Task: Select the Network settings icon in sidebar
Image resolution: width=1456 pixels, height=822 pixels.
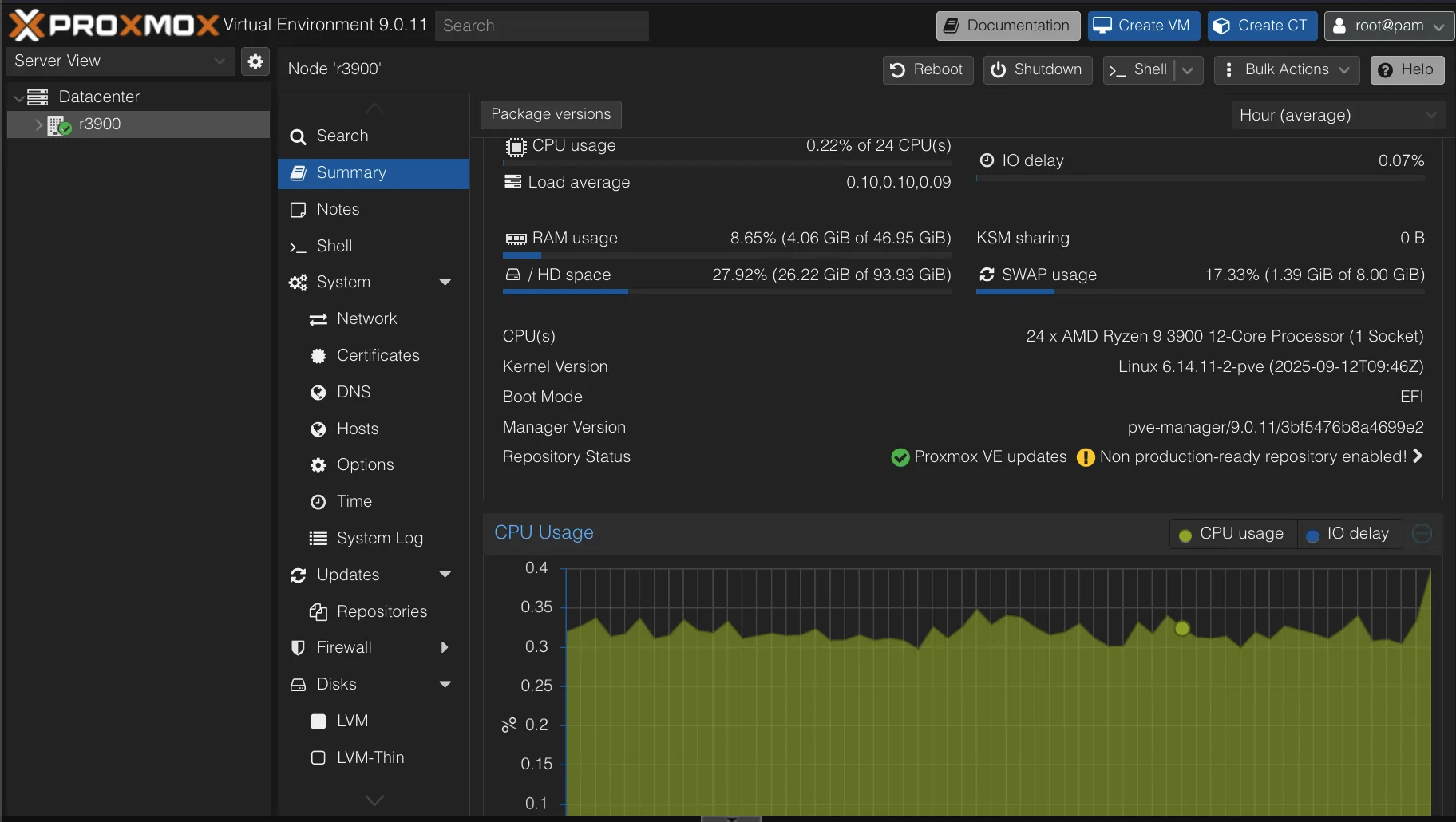Action: (319, 319)
